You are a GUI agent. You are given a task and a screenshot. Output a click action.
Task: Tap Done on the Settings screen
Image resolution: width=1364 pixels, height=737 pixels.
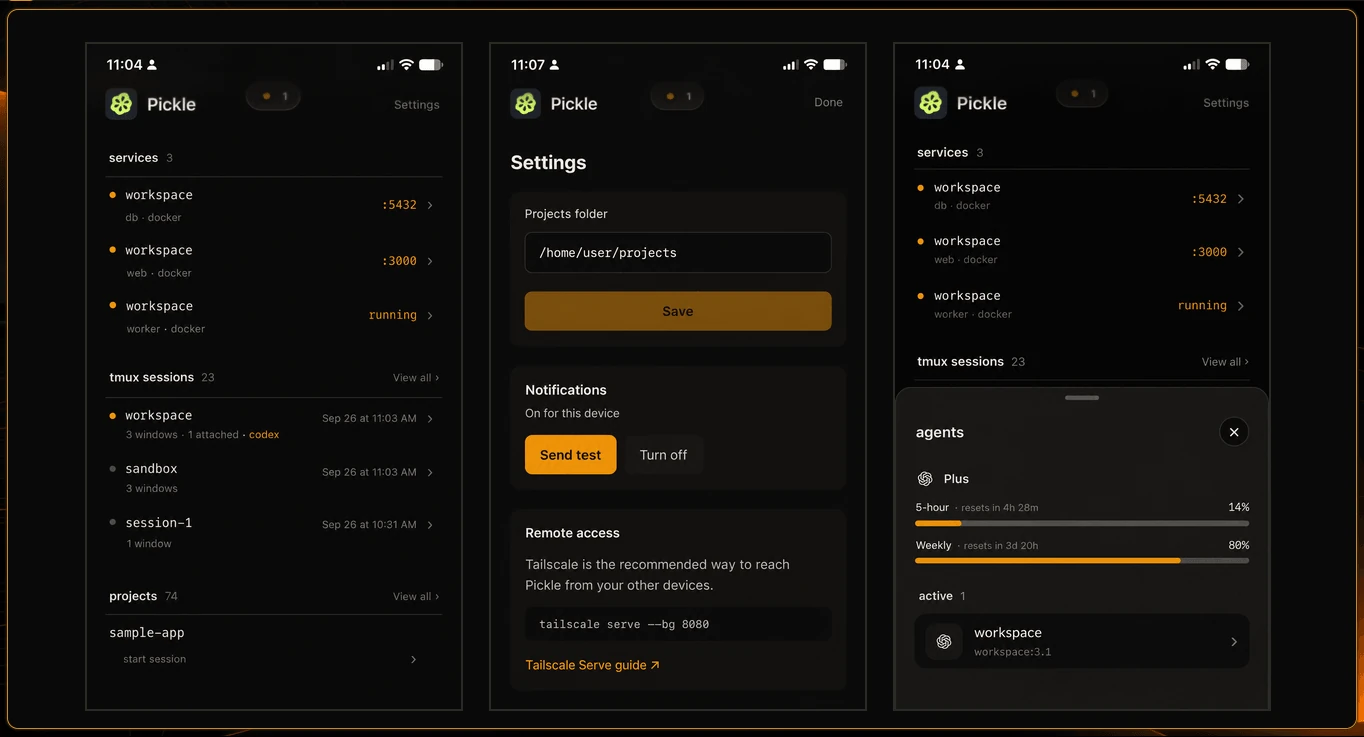click(x=829, y=102)
